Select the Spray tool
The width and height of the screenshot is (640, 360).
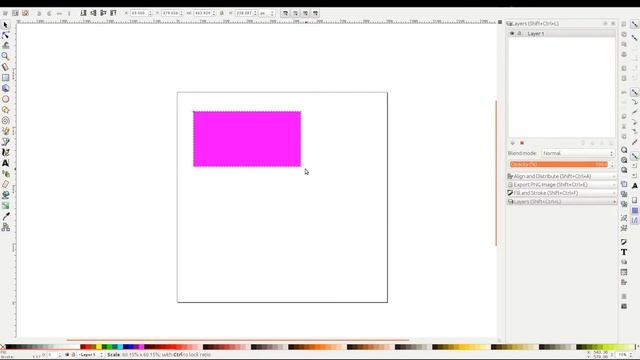tap(5, 174)
